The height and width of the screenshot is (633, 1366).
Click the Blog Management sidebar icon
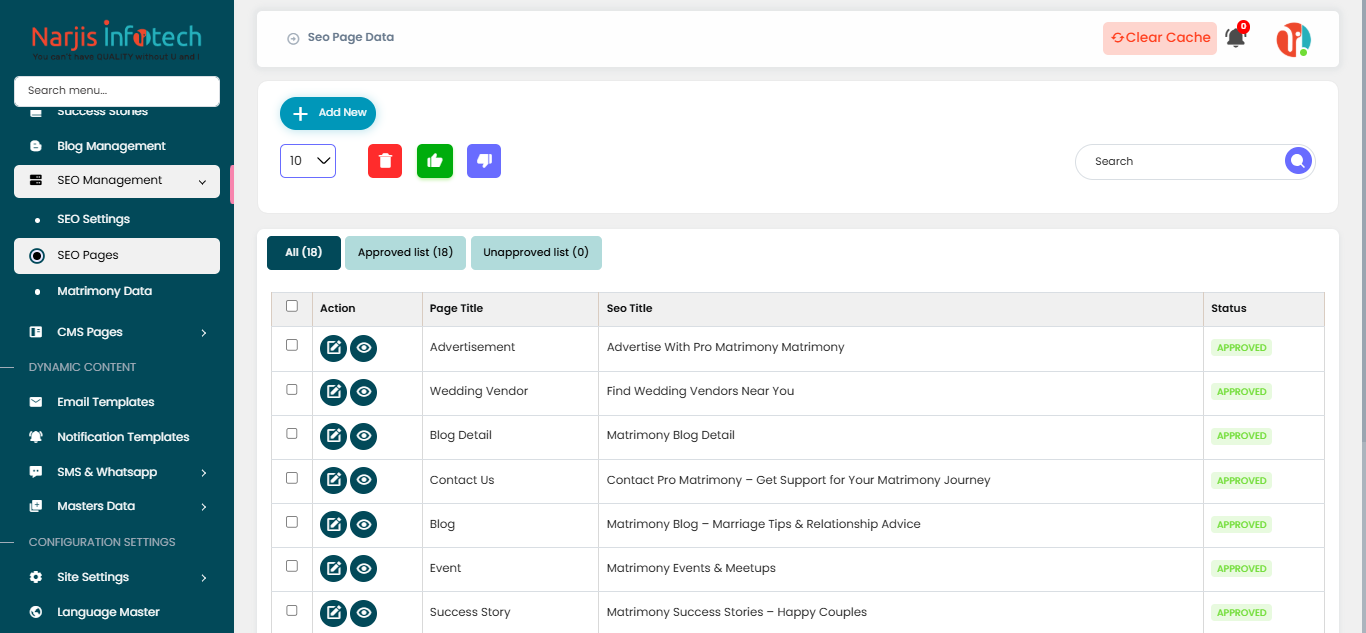pos(36,146)
